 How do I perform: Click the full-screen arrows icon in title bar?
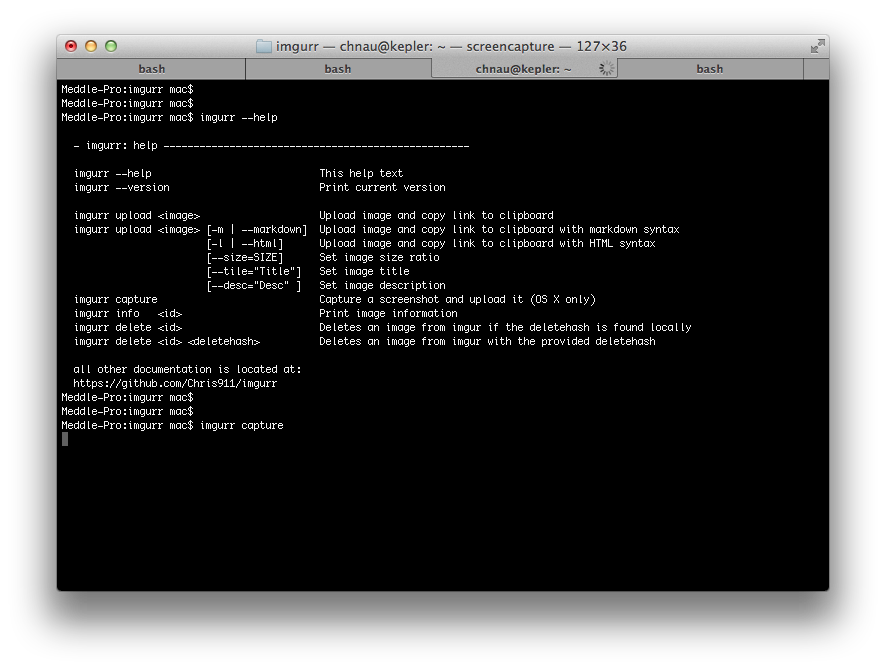click(x=817, y=46)
